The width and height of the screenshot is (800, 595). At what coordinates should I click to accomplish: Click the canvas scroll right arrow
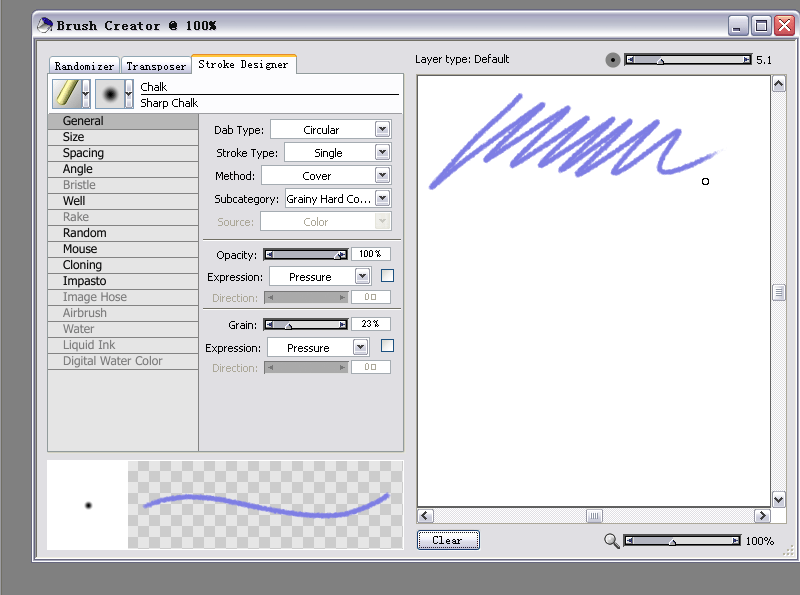point(762,516)
